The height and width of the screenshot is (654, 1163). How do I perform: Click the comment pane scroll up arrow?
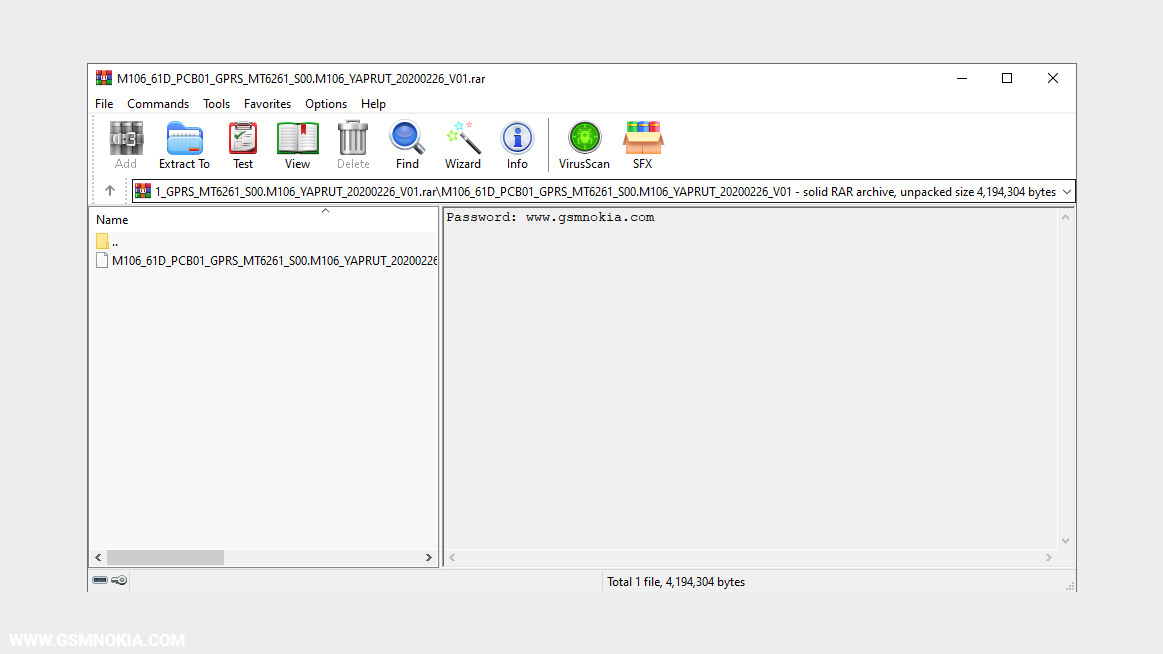point(1066,217)
